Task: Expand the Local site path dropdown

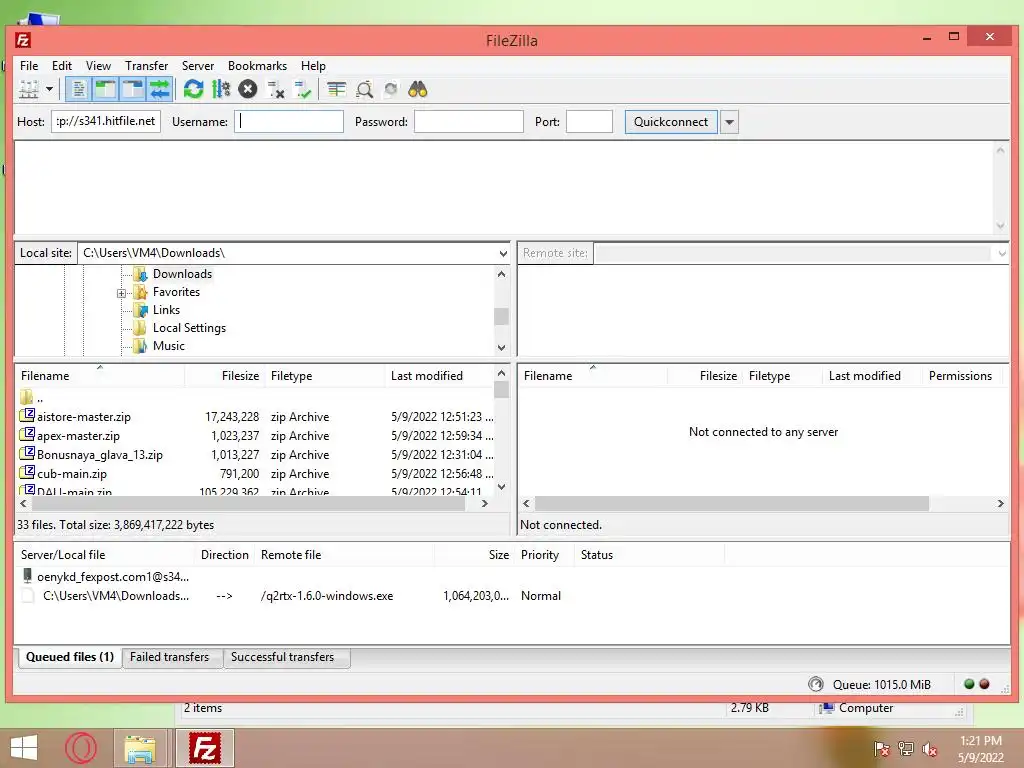Action: [x=503, y=253]
